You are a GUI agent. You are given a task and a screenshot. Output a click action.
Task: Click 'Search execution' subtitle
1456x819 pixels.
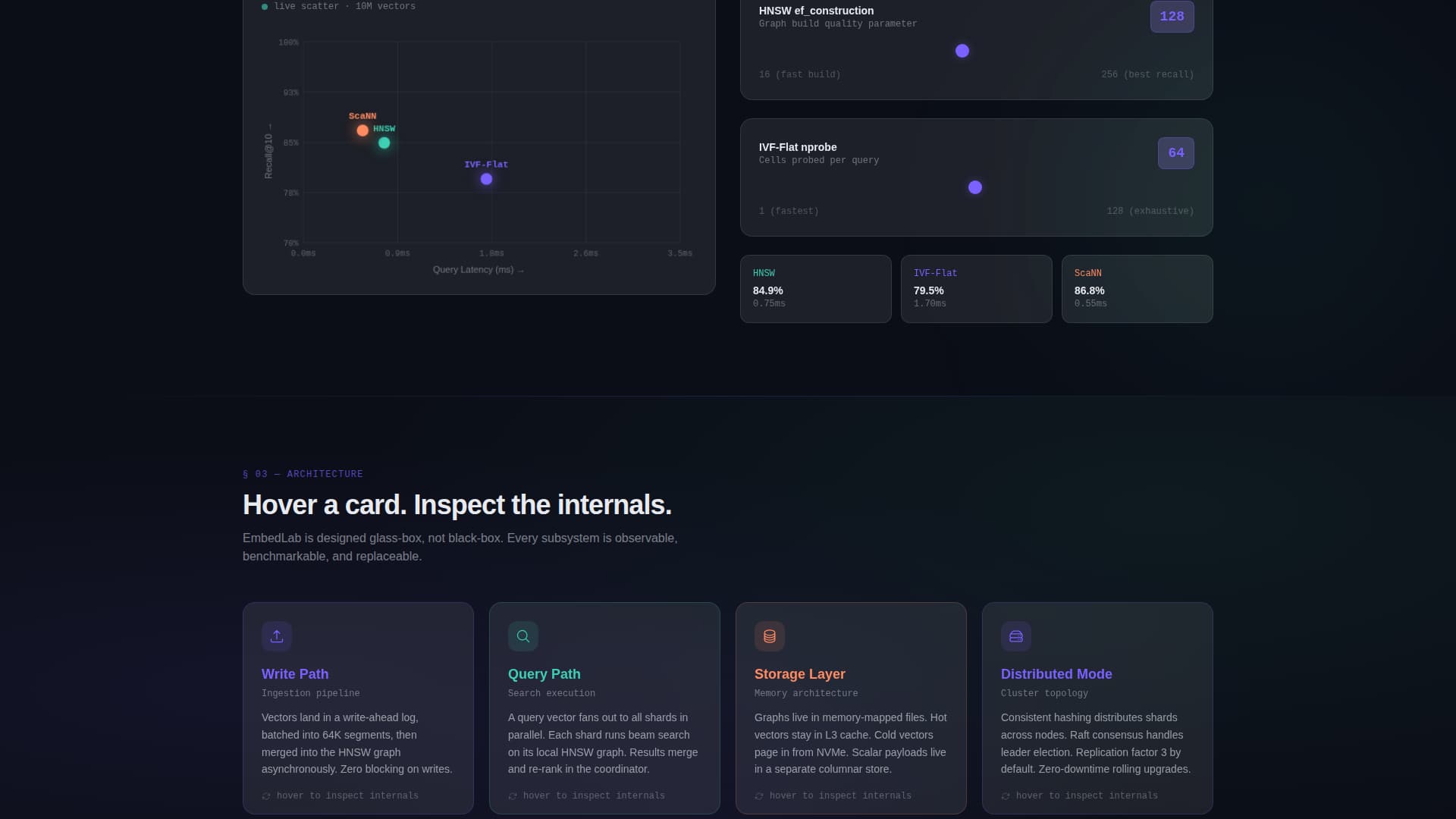tap(551, 693)
